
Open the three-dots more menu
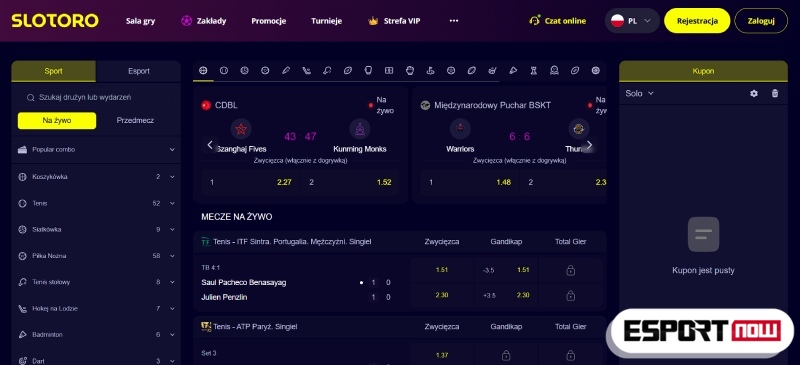[x=454, y=21]
